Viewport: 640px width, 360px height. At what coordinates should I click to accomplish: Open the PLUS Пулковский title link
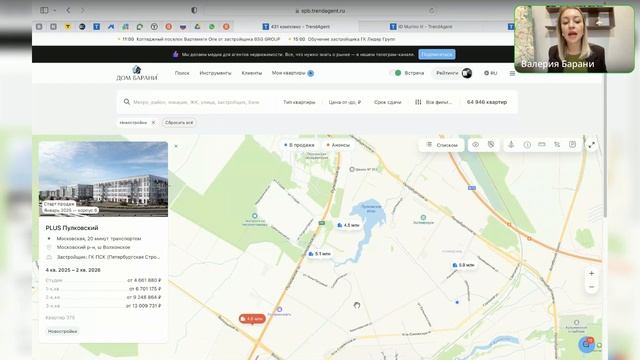pyautogui.click(x=72, y=228)
